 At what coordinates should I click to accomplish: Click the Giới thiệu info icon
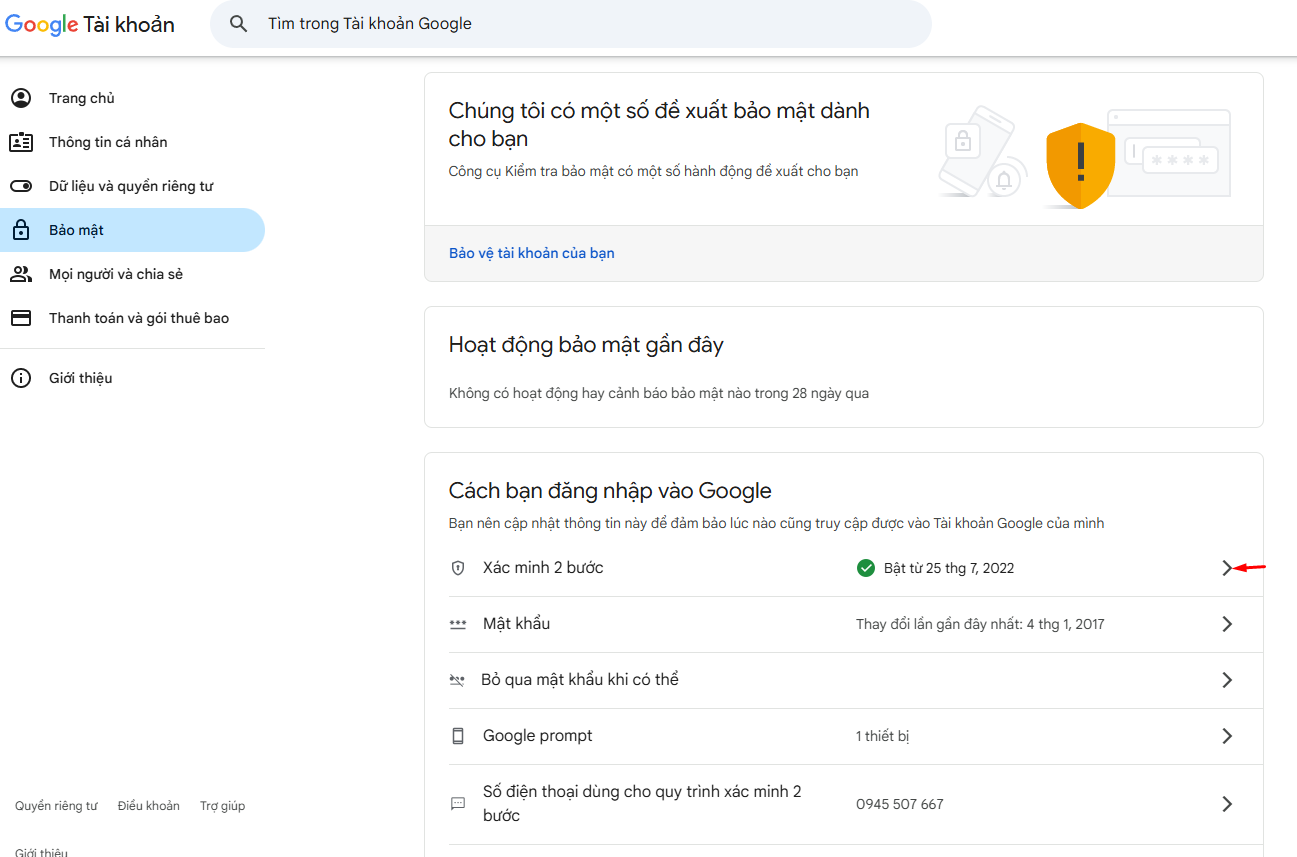20,378
